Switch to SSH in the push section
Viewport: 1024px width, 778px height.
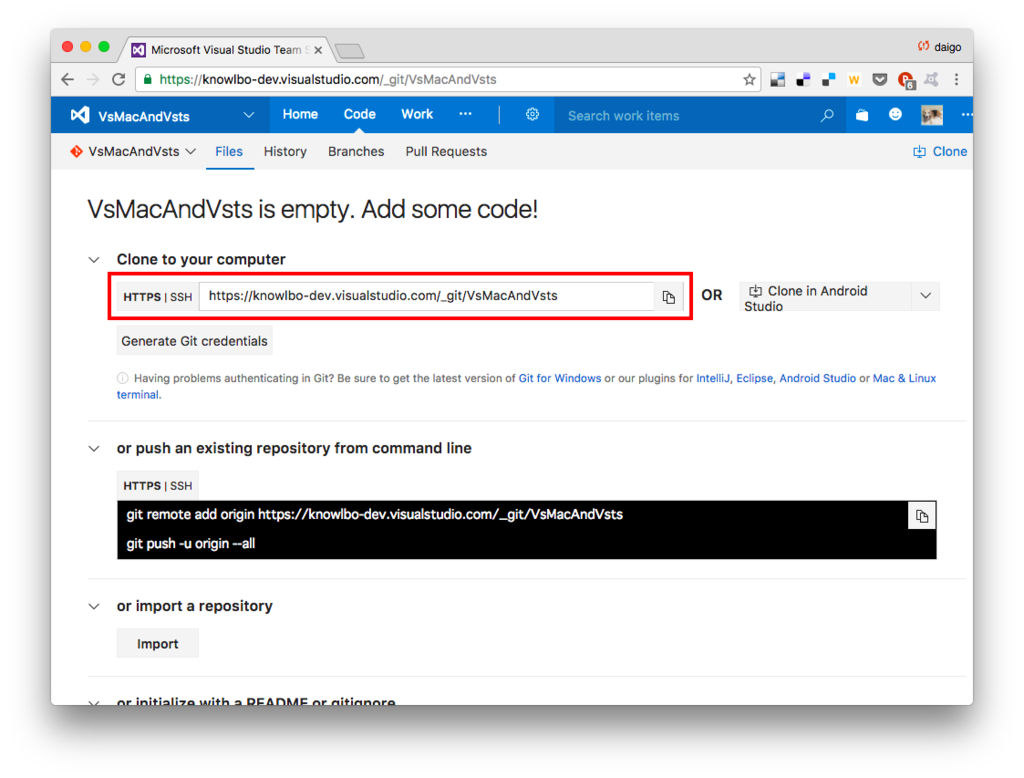(181, 486)
